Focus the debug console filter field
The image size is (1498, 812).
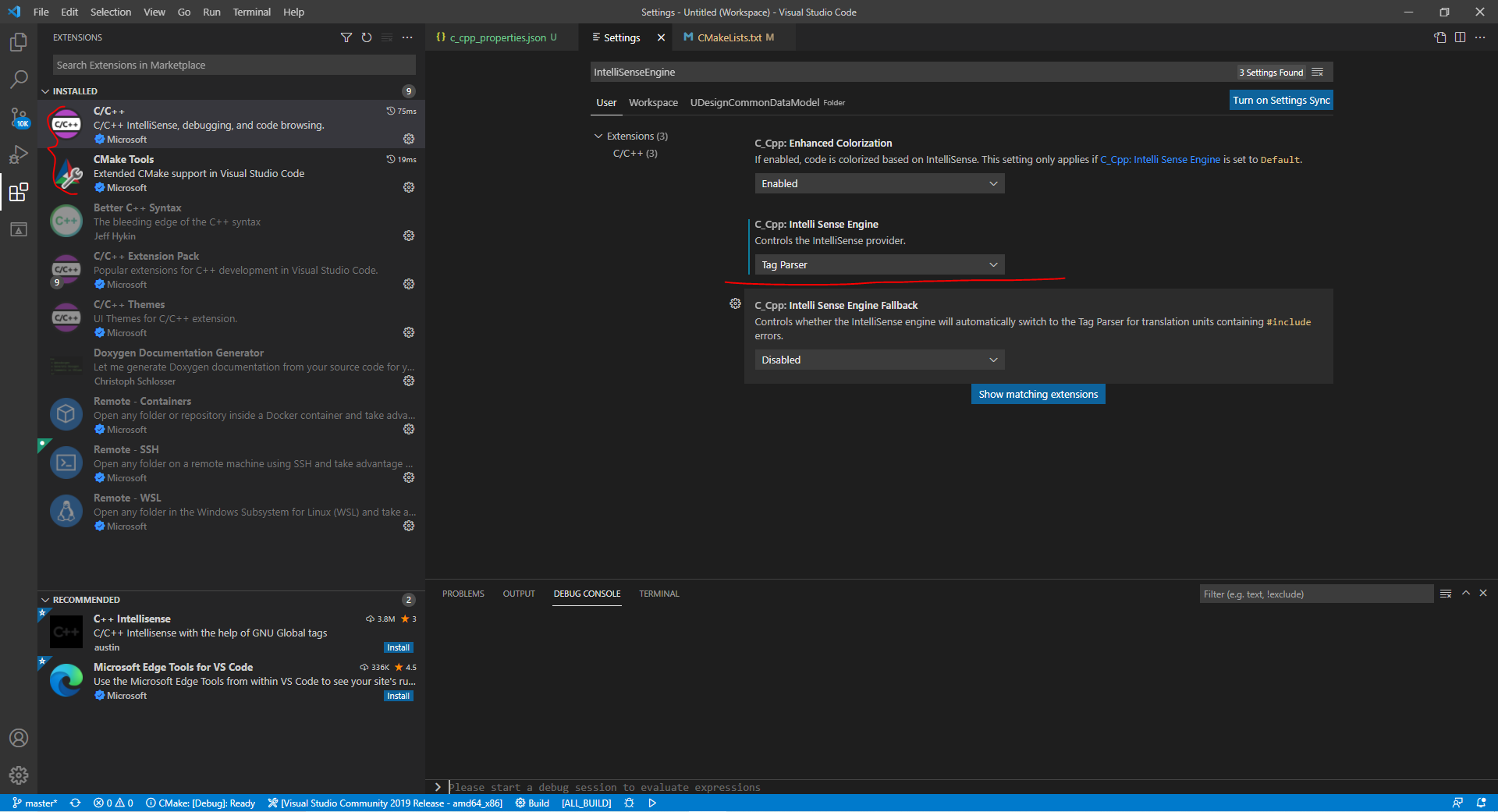[1316, 594]
